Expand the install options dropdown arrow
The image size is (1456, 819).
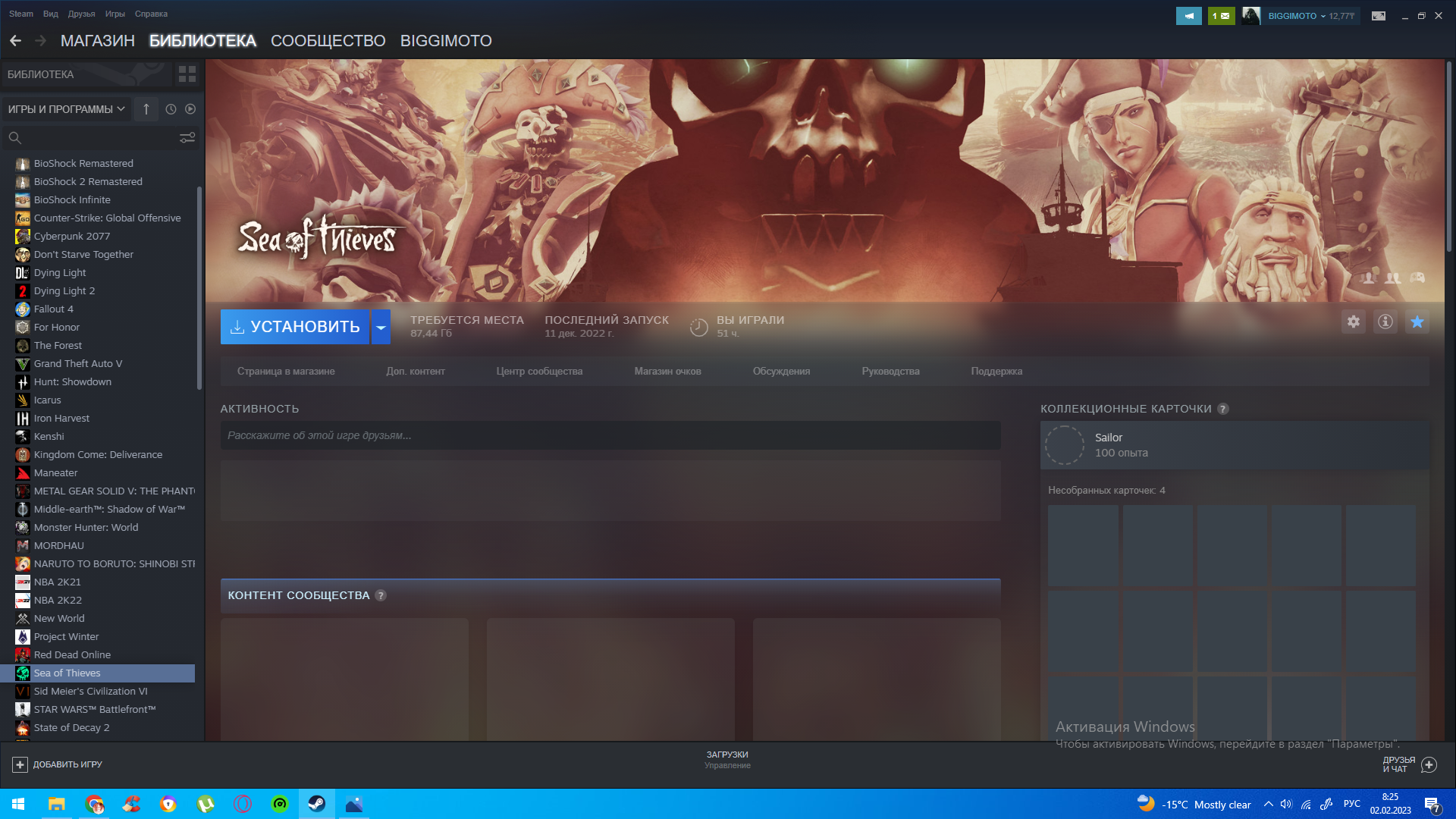(381, 327)
